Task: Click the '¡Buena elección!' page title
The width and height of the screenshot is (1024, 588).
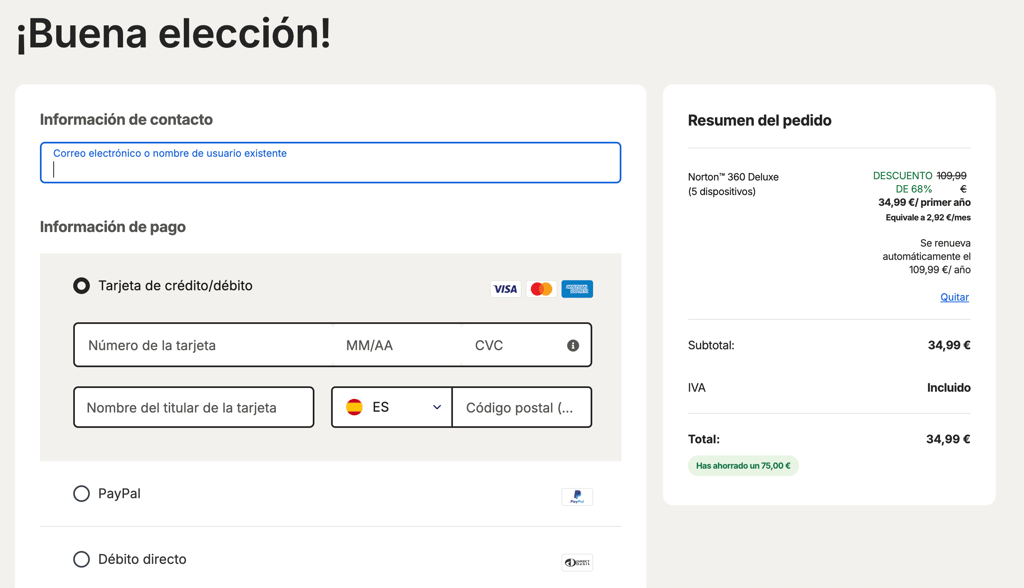Action: point(174,33)
